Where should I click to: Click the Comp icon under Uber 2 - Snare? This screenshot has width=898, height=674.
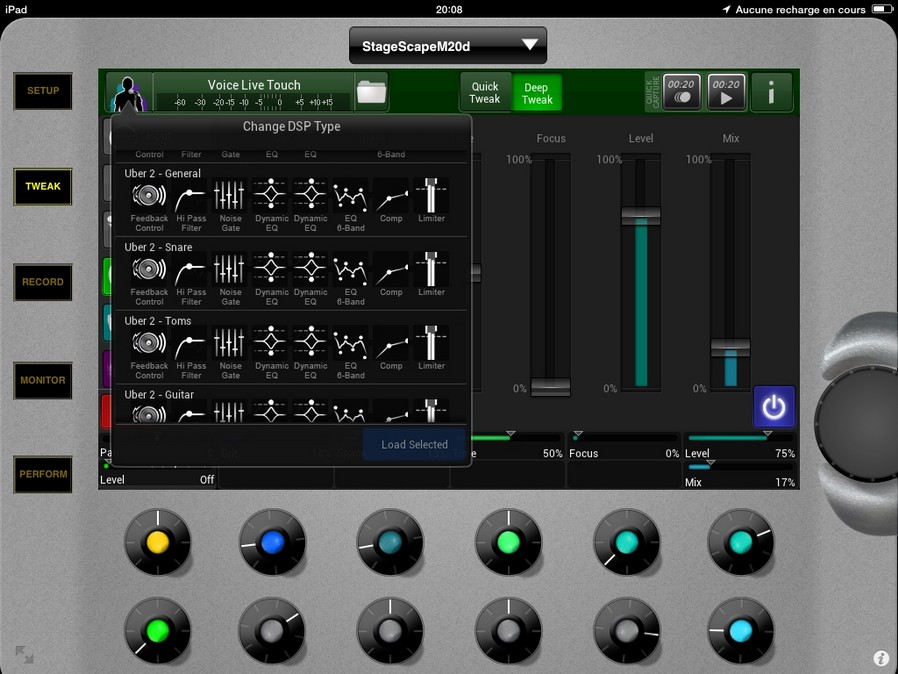[391, 269]
